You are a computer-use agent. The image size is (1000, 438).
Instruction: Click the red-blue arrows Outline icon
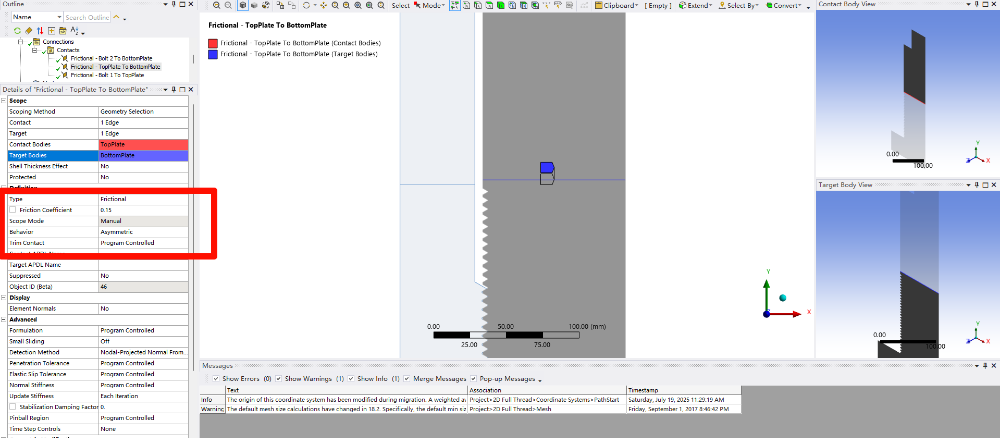point(40,31)
